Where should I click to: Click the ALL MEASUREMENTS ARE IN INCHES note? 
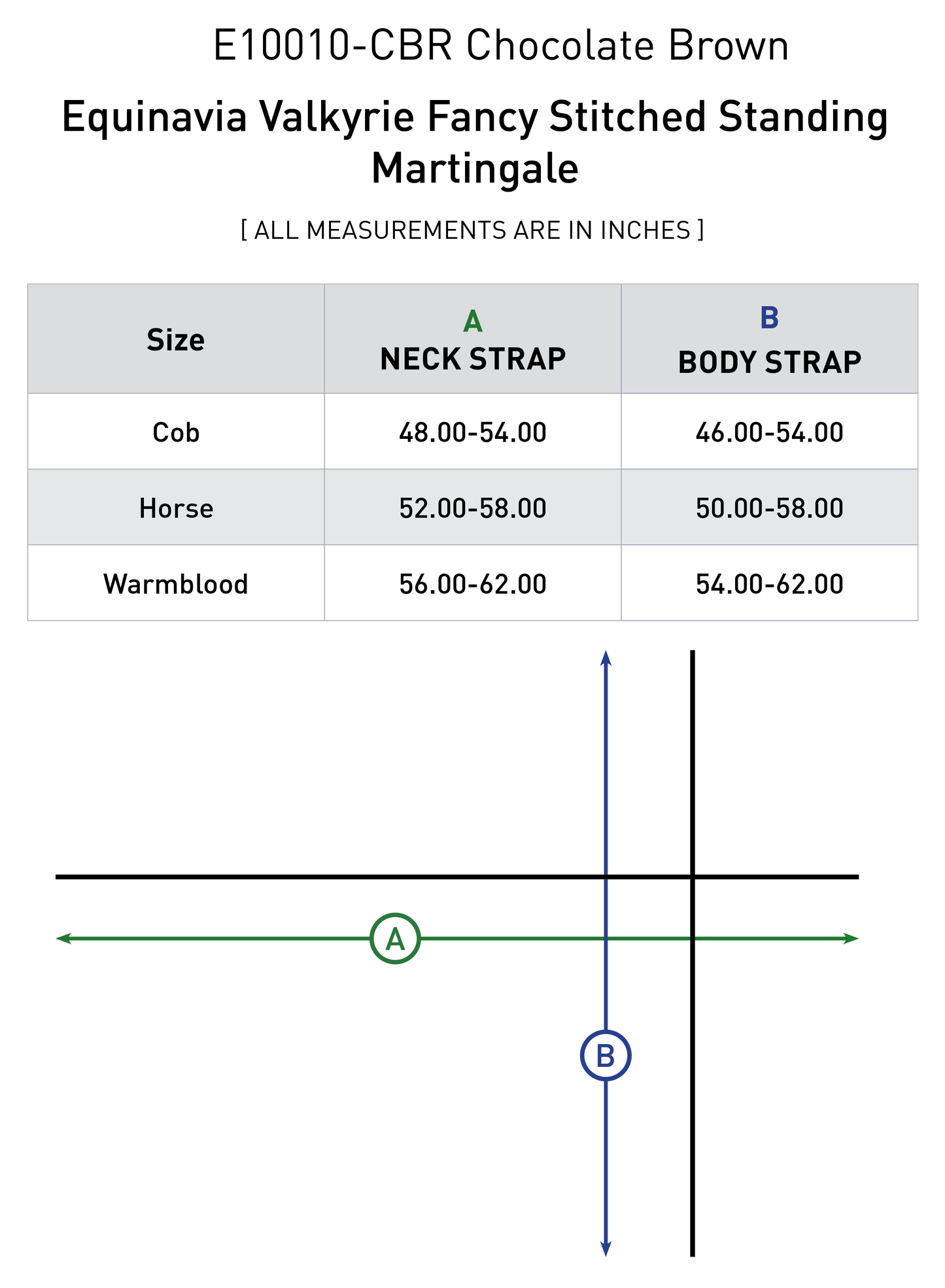[472, 230]
